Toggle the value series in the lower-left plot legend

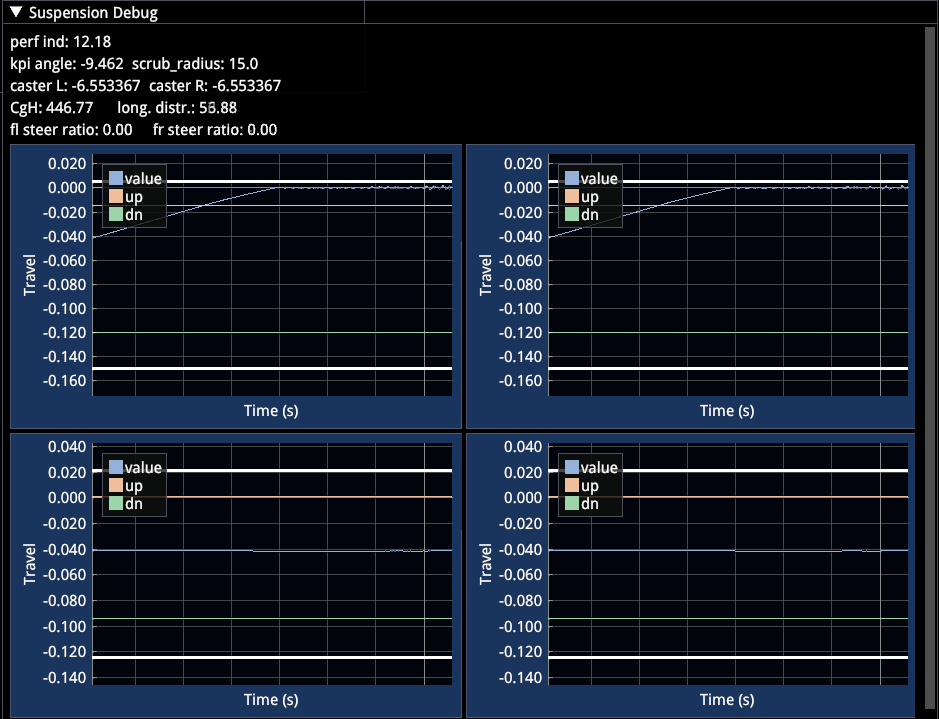135,468
